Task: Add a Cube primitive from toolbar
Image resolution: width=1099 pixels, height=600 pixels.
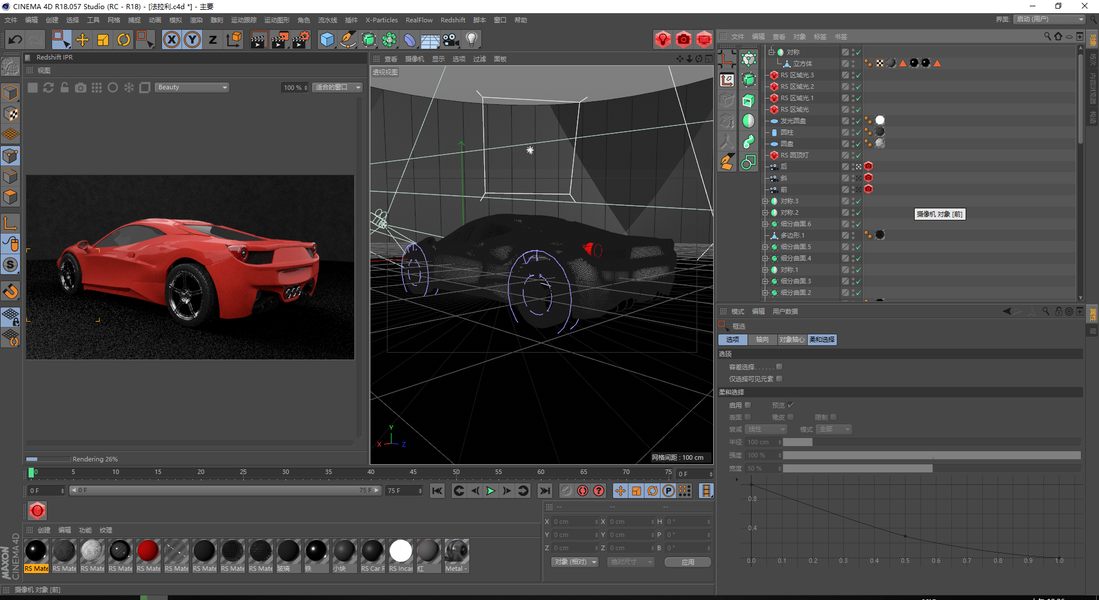Action: click(x=327, y=40)
